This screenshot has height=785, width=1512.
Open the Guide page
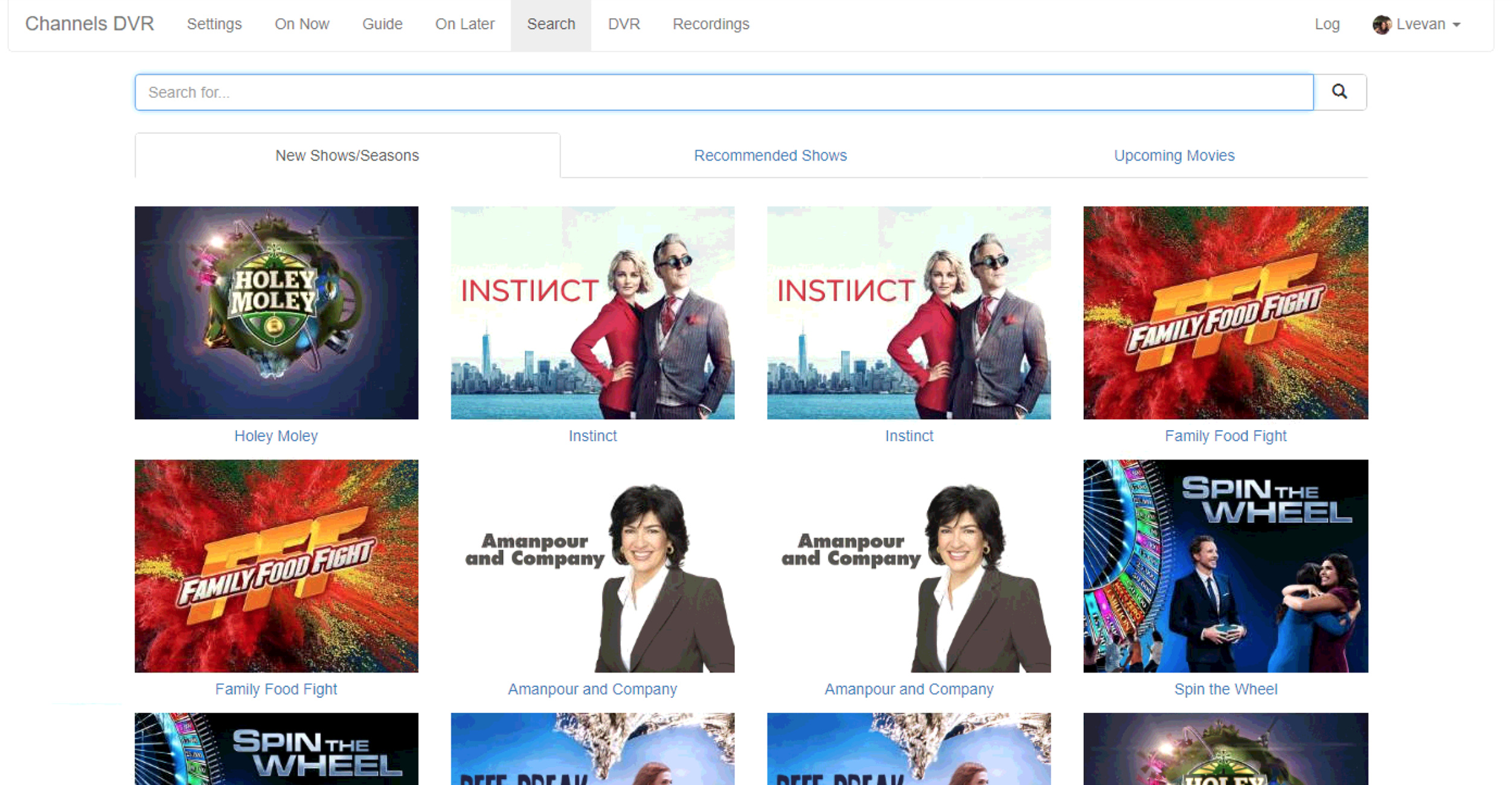pos(382,24)
